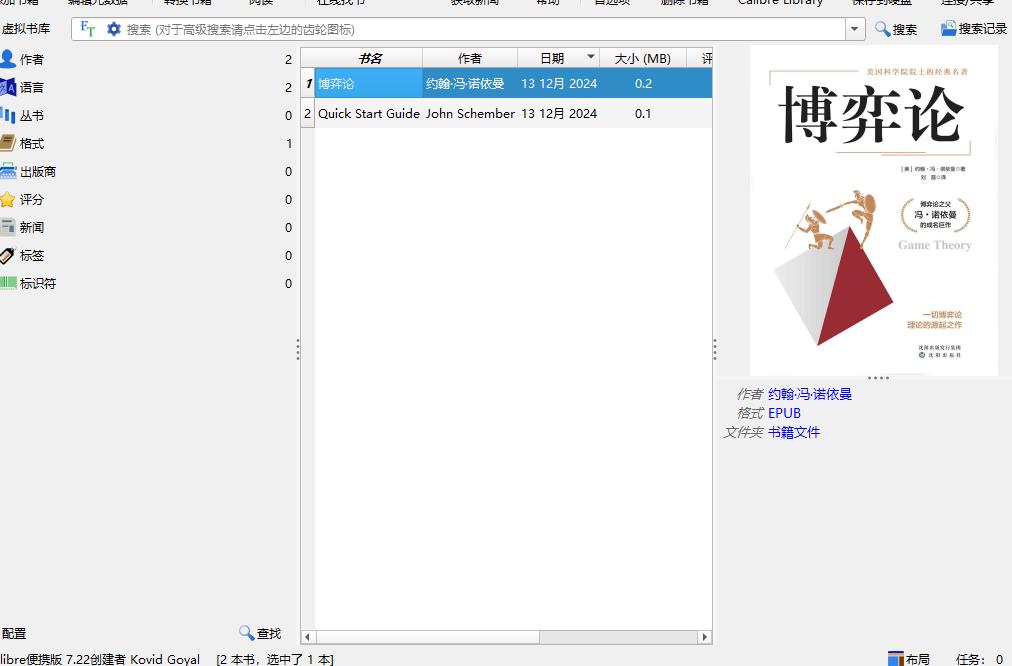Select Tags (标签) category row
This screenshot has height=666, width=1012.
(x=147, y=255)
